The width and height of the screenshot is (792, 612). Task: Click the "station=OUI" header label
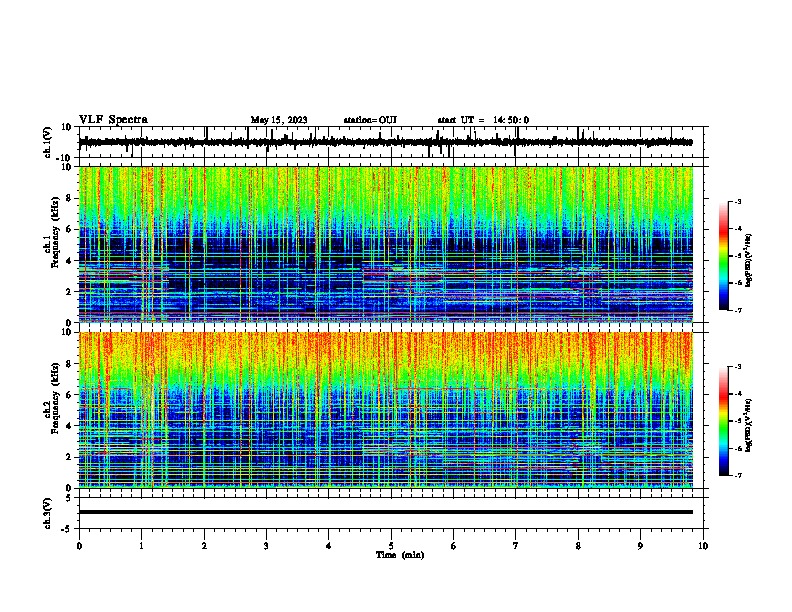click(x=370, y=120)
